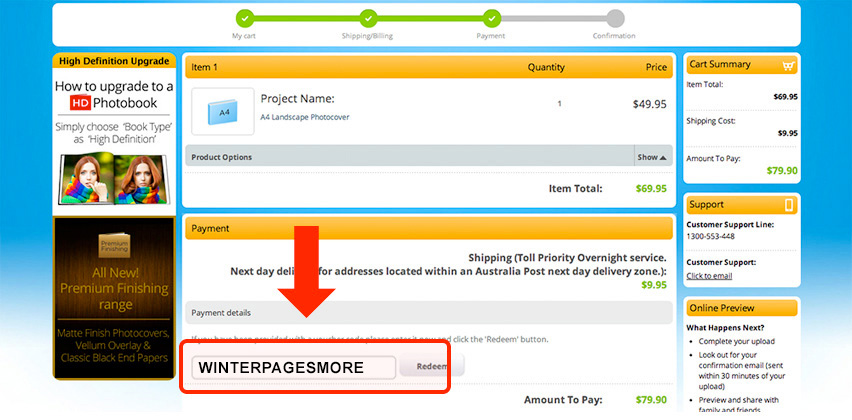Expand Product Options with Show arrow
The height and width of the screenshot is (420, 852).
tap(652, 157)
